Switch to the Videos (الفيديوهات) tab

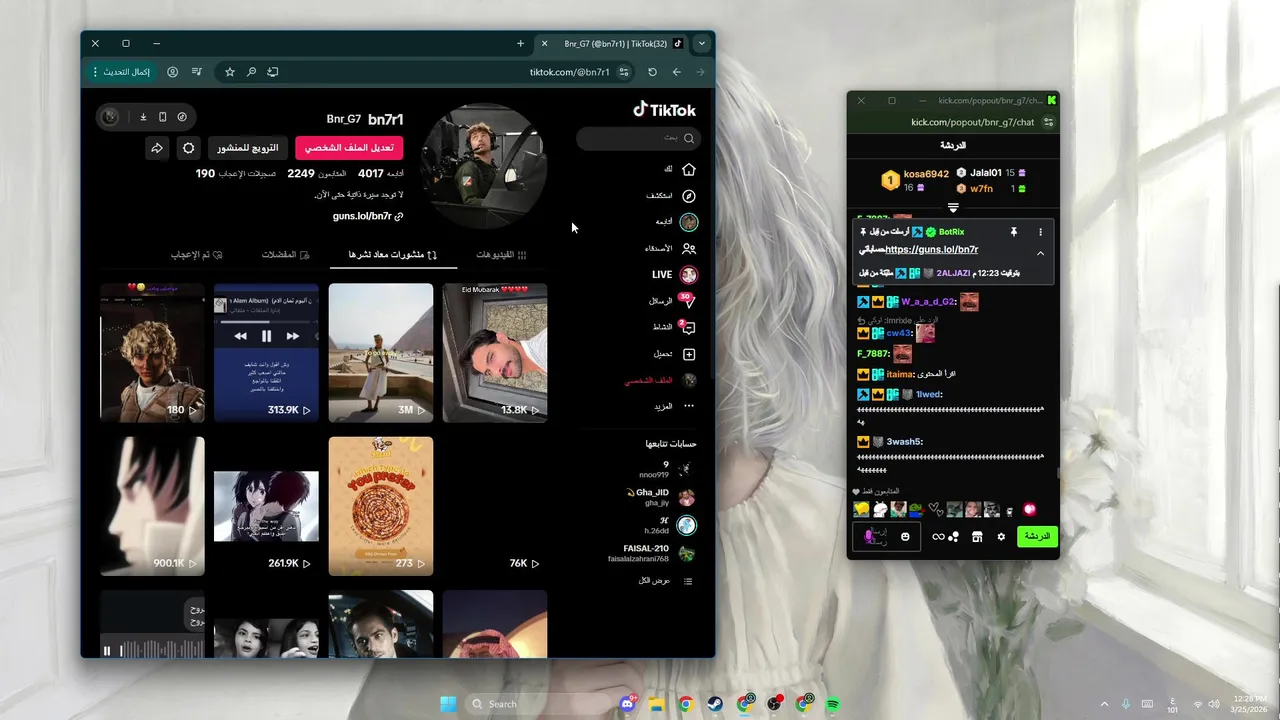(x=501, y=255)
